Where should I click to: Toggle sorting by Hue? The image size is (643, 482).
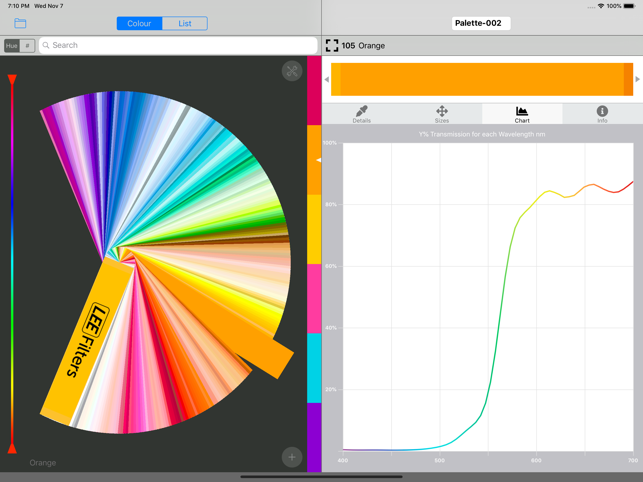coord(11,45)
